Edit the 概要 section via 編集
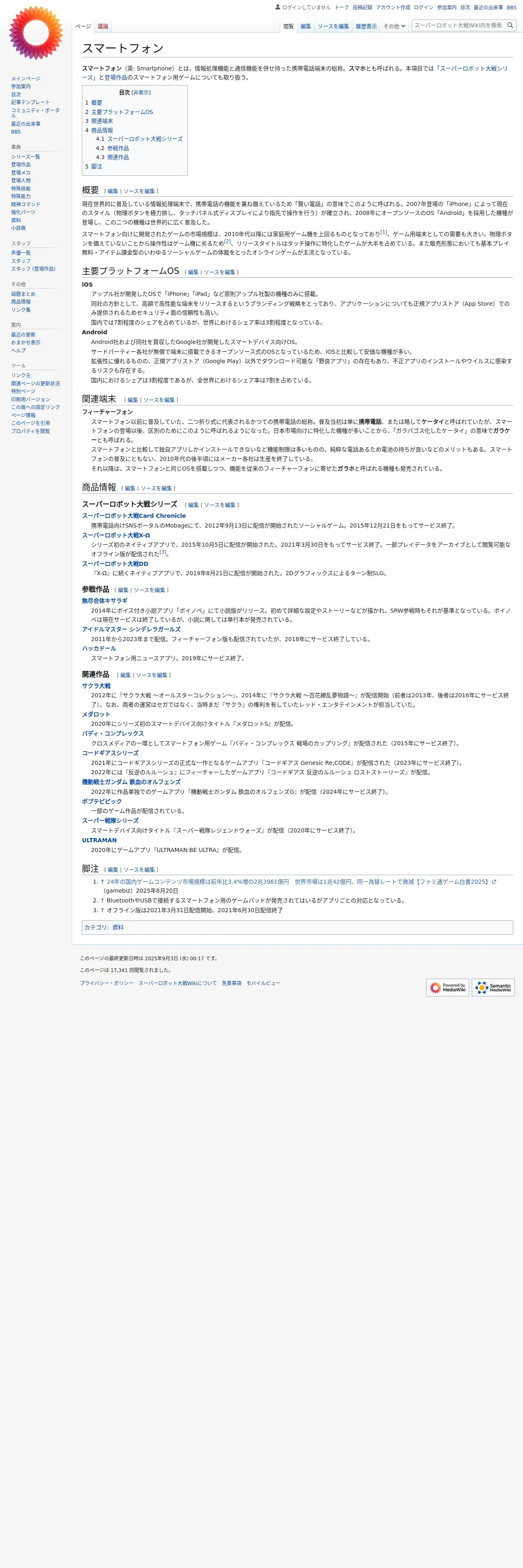The width and height of the screenshot is (523, 1568). tap(113, 191)
